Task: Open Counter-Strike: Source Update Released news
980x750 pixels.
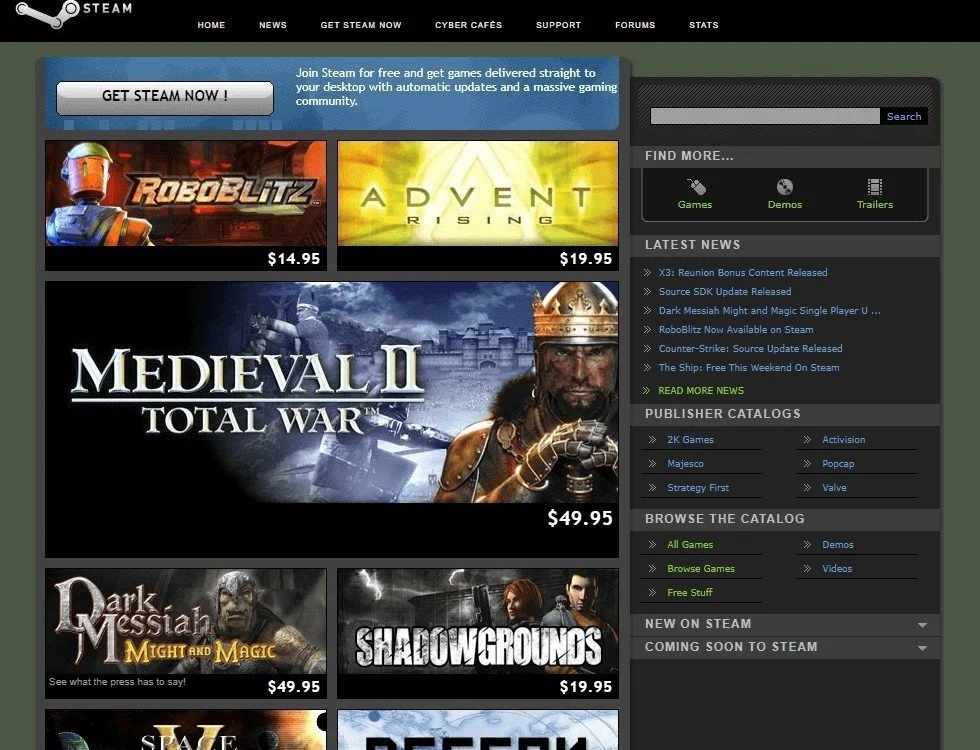Action: pyautogui.click(x=750, y=349)
